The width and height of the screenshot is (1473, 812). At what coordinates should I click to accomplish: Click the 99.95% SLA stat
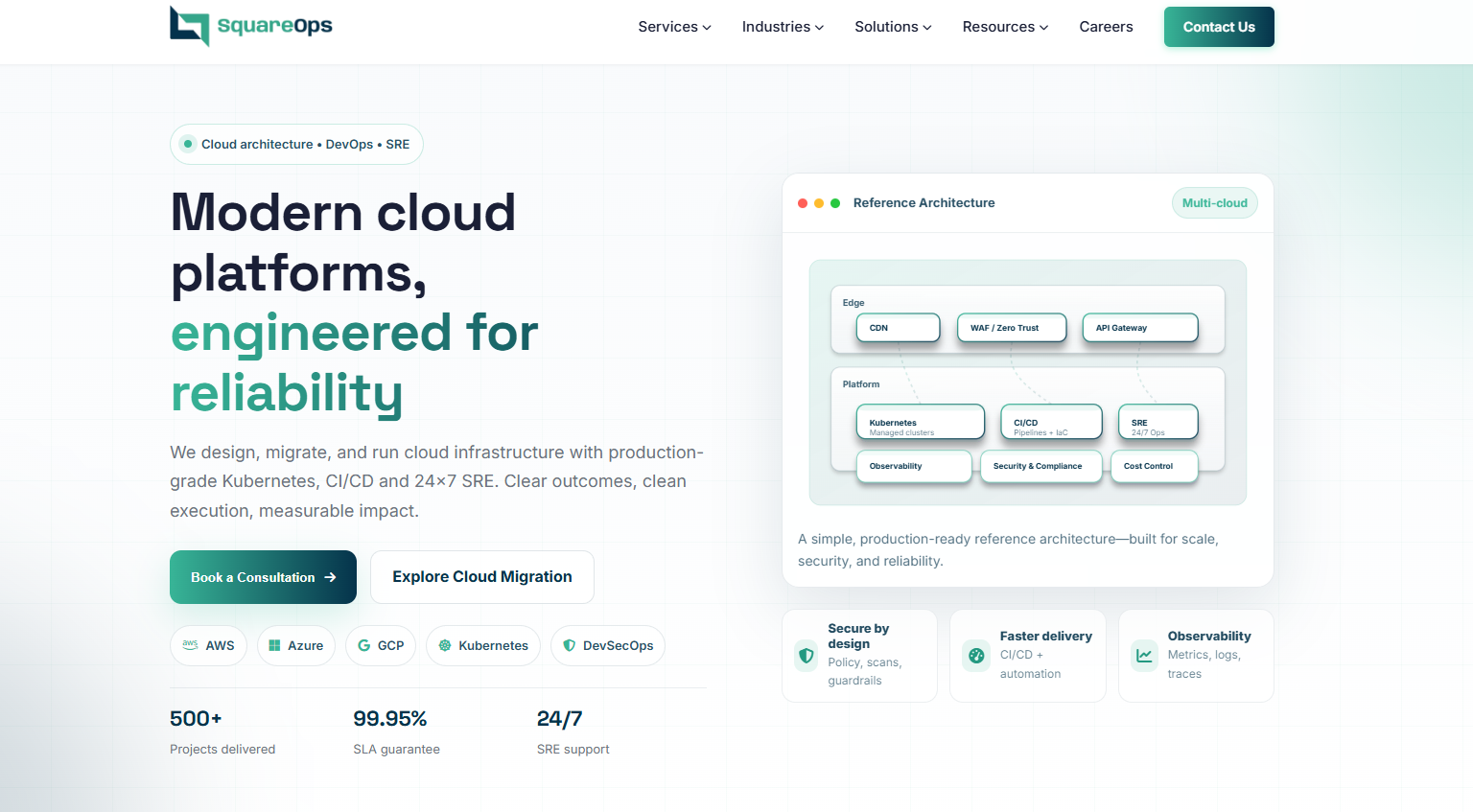(x=390, y=719)
